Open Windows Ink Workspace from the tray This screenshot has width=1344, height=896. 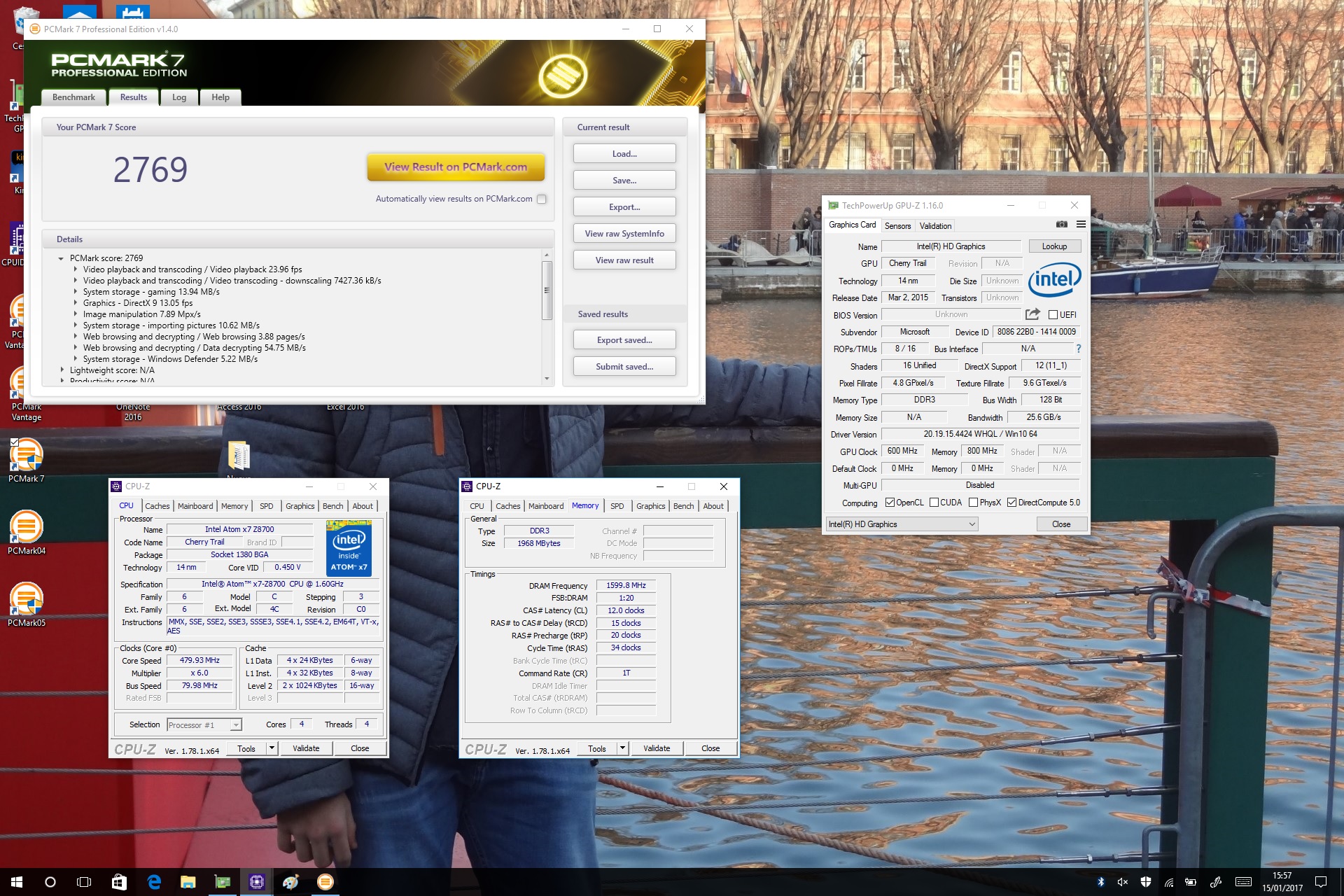click(x=1216, y=882)
